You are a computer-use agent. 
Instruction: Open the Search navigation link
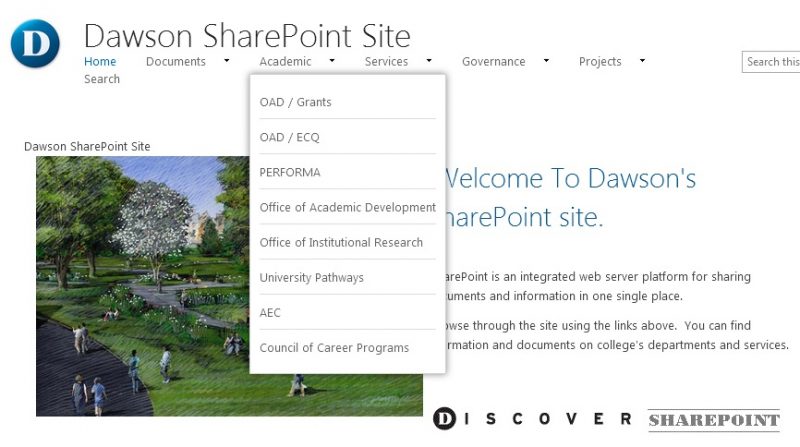(102, 79)
